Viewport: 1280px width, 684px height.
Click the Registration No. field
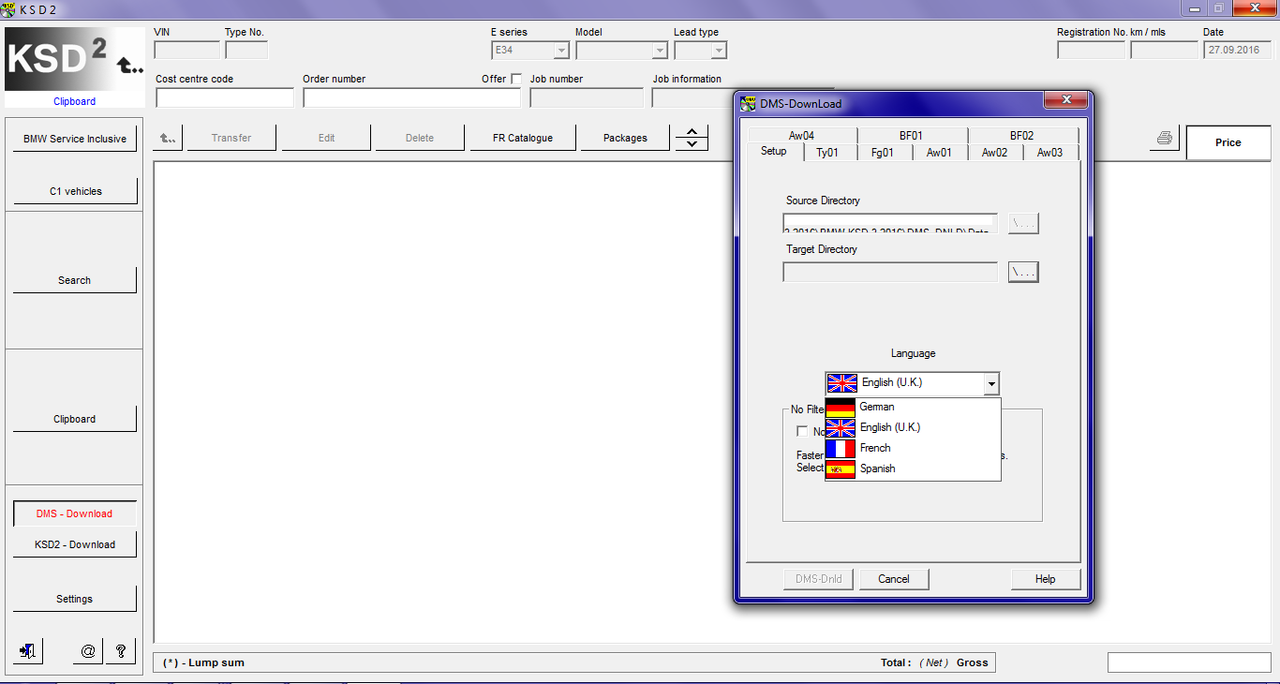point(1091,50)
